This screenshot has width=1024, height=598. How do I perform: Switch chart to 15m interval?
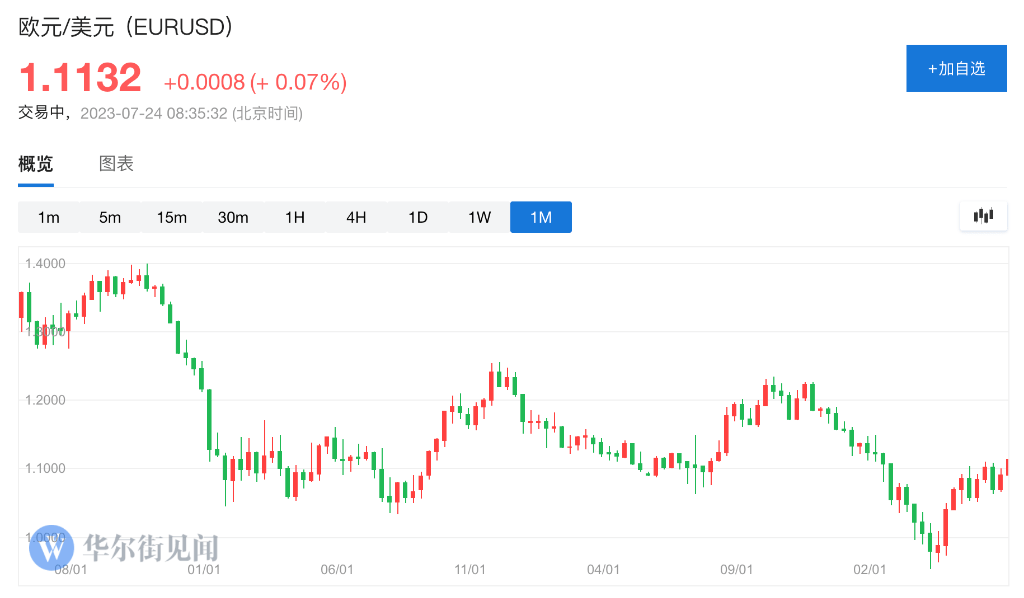click(x=172, y=217)
